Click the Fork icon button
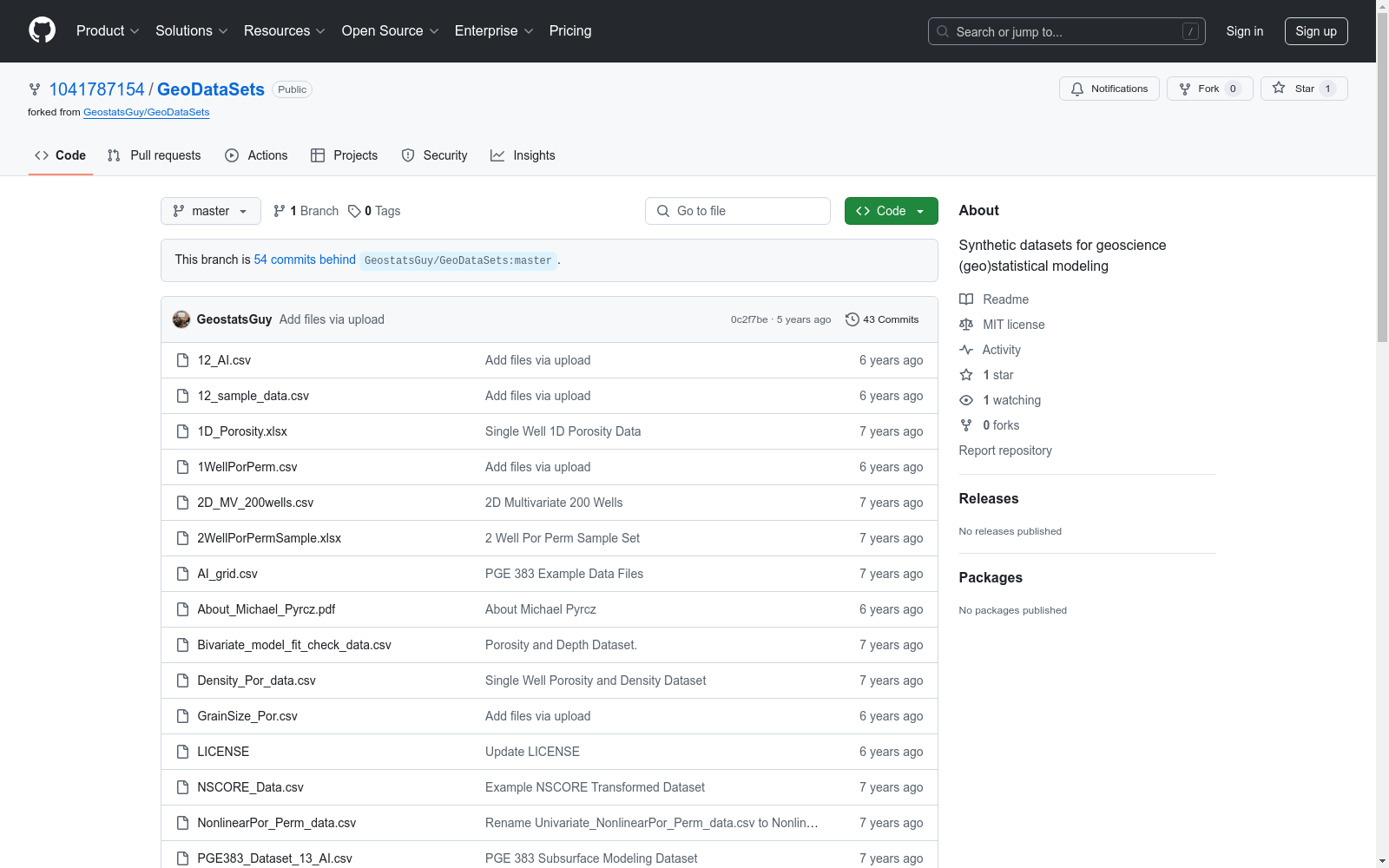1389x868 pixels. click(x=1185, y=89)
